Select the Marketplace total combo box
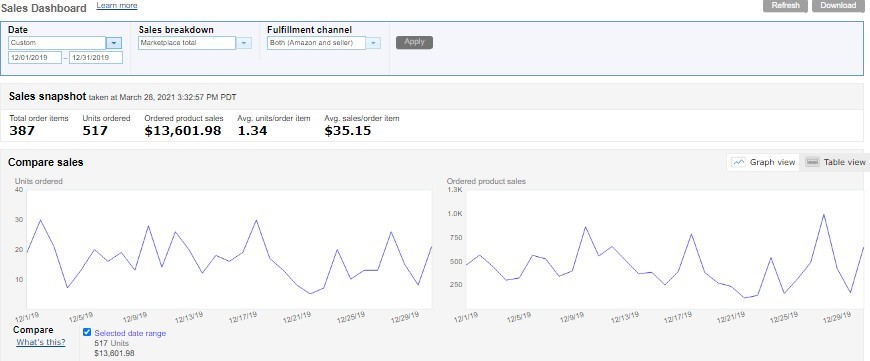Image resolution: width=870 pixels, height=361 pixels. click(187, 43)
